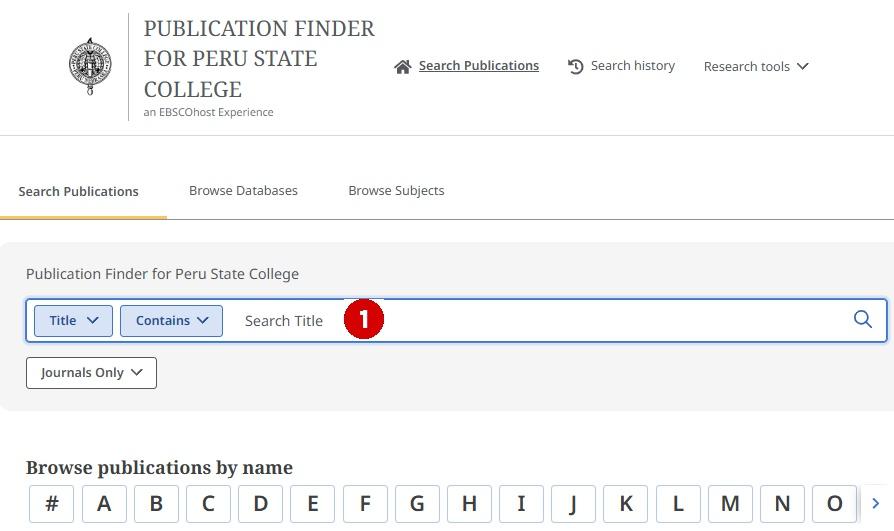Click the Peru State College seal logo

pyautogui.click(x=90, y=66)
